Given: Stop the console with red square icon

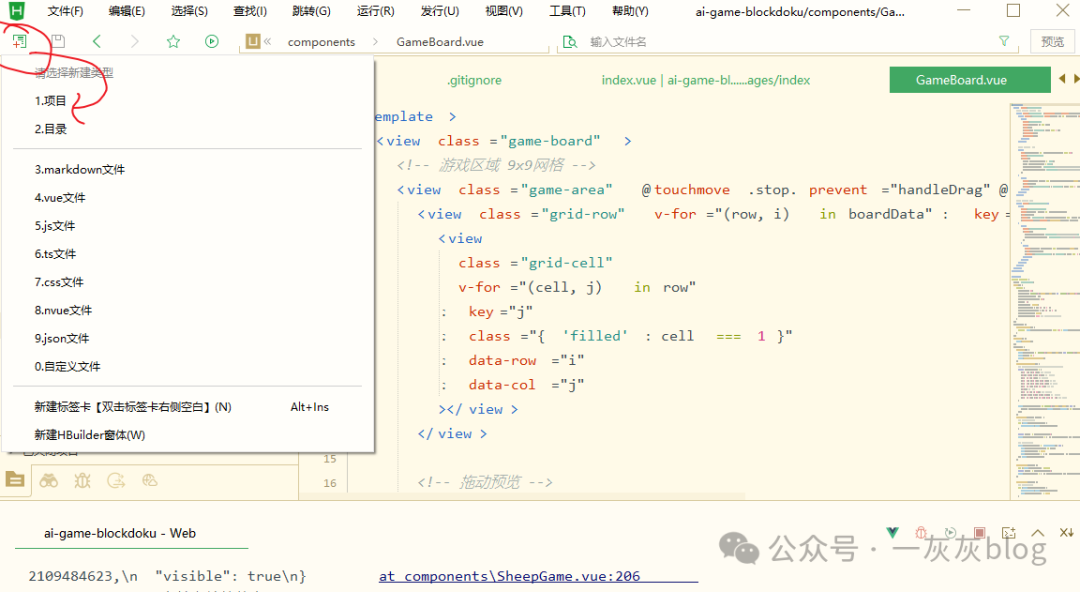Looking at the screenshot, I should [x=979, y=533].
